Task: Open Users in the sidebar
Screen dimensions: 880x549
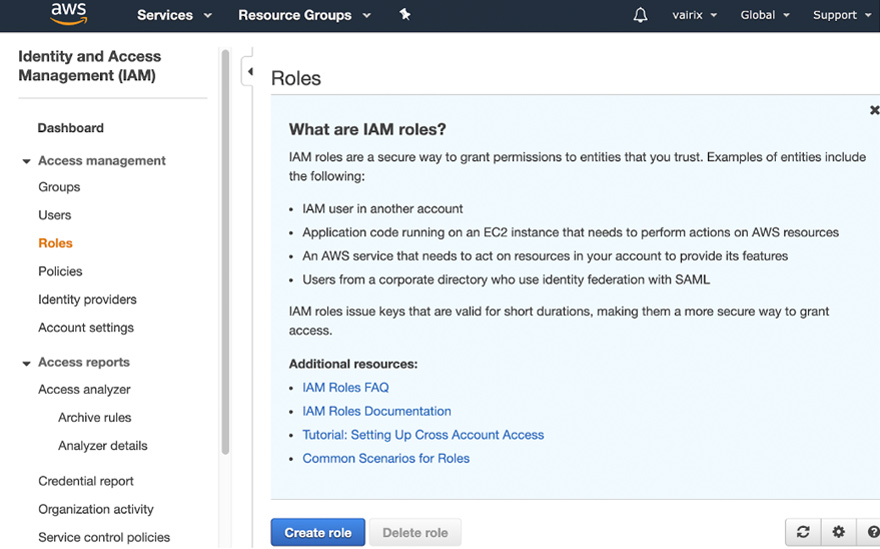Action: pyautogui.click(x=54, y=215)
